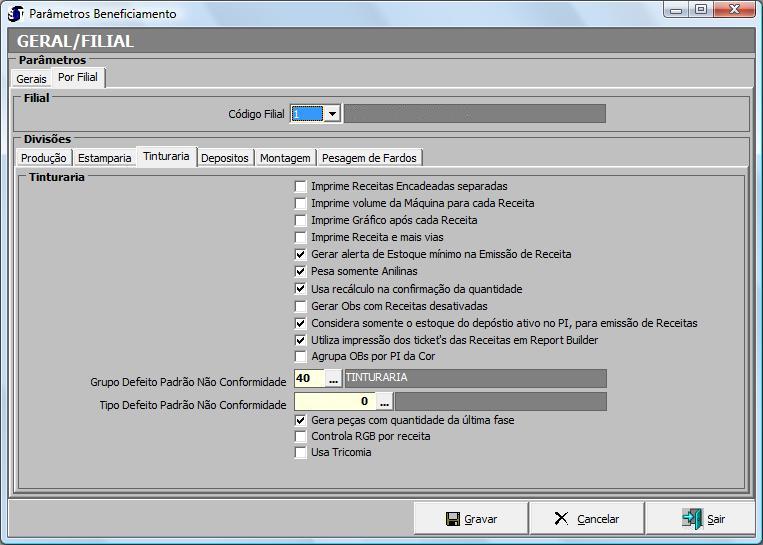
Task: Select the Estamparia tab
Action: pos(104,158)
